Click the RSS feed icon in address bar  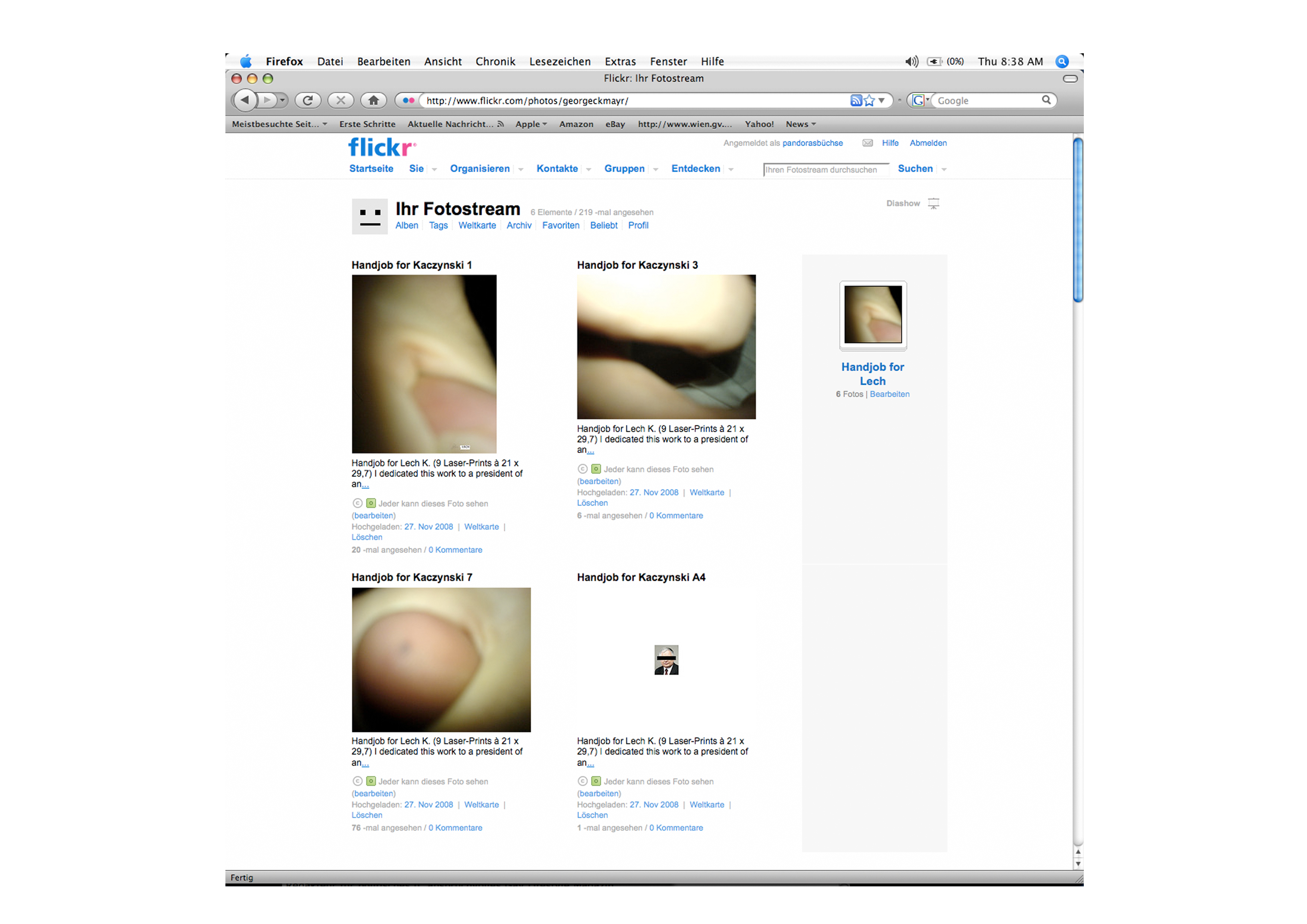(x=855, y=101)
